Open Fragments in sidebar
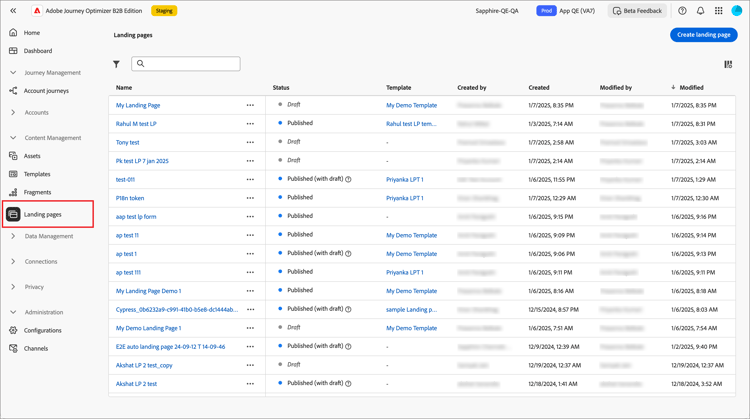Screen dimensions: 750x419 coord(37,192)
